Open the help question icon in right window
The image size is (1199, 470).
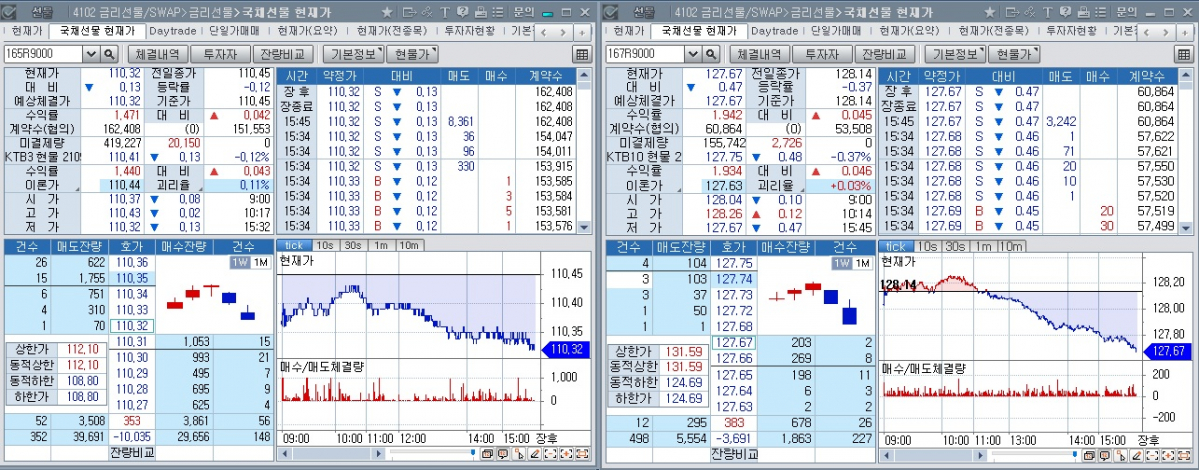tap(1065, 12)
